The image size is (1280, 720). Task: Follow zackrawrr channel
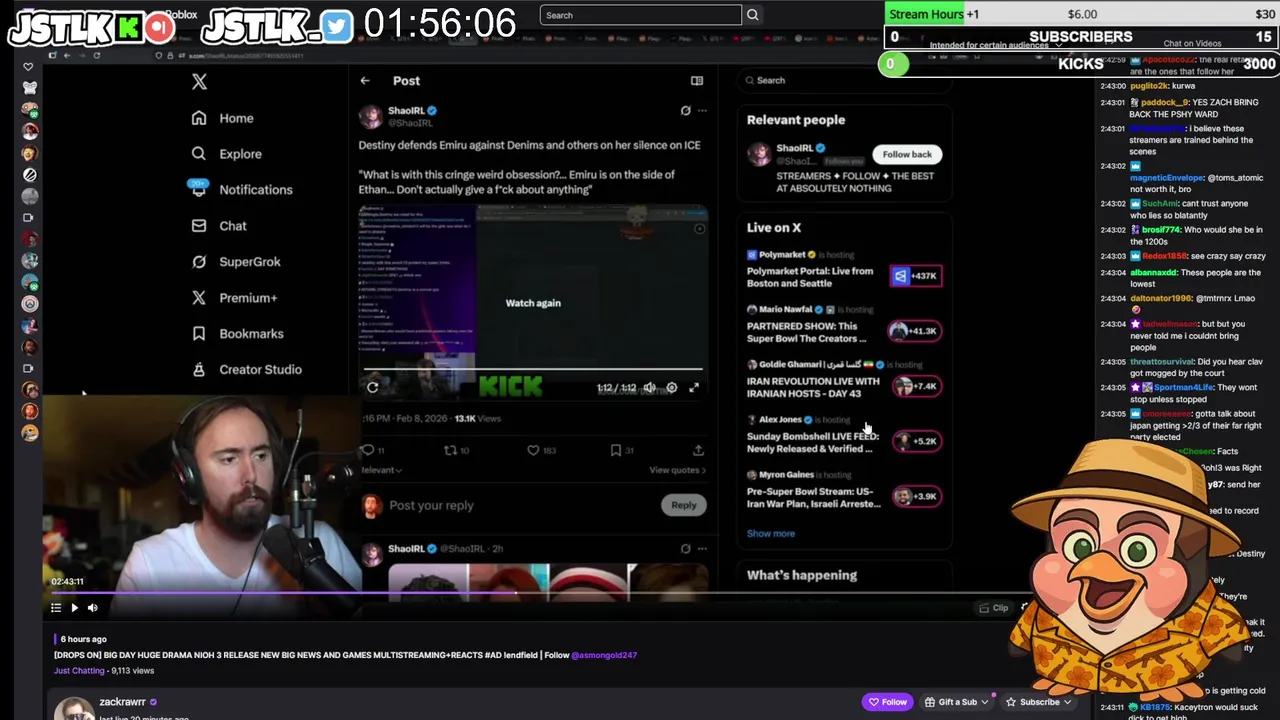[x=887, y=702]
